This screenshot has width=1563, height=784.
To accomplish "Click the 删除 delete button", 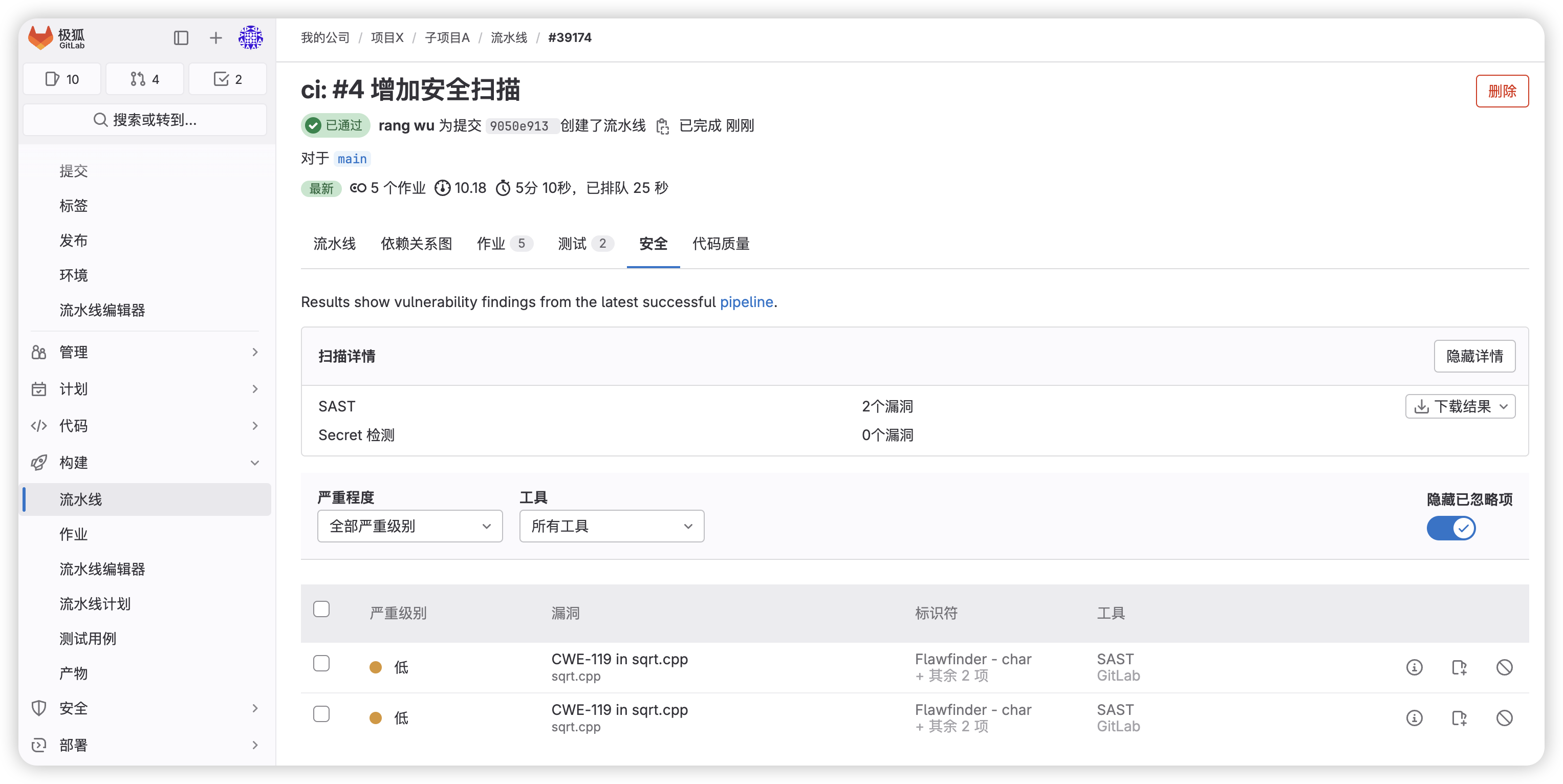I will click(1502, 91).
